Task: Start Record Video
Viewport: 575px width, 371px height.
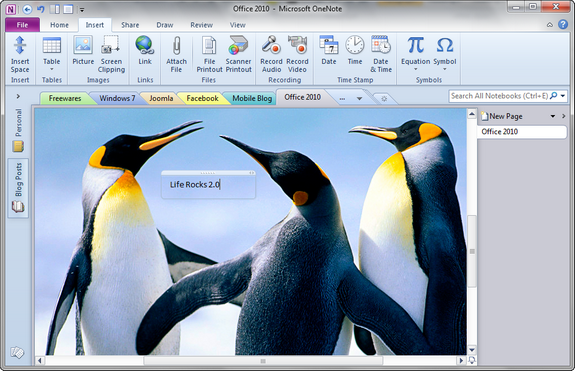Action: click(x=297, y=54)
